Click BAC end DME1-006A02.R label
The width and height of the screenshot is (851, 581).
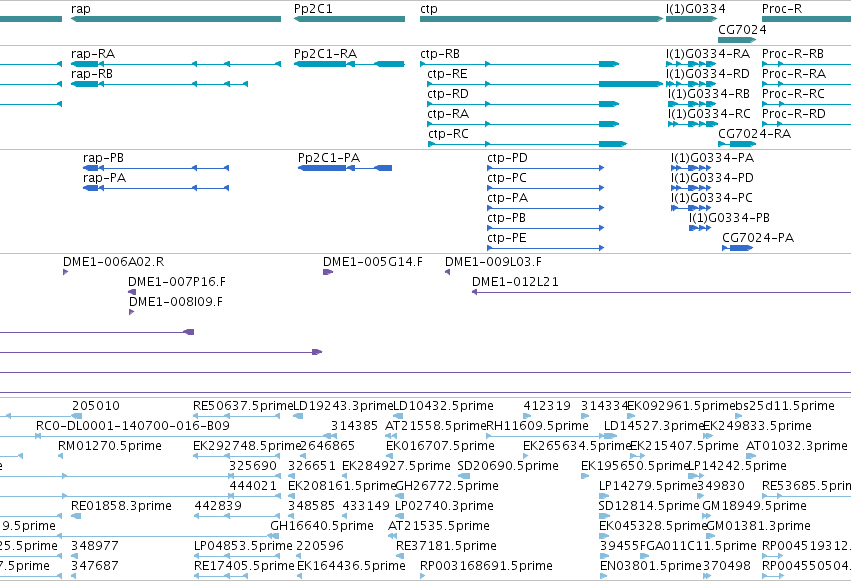point(113,262)
